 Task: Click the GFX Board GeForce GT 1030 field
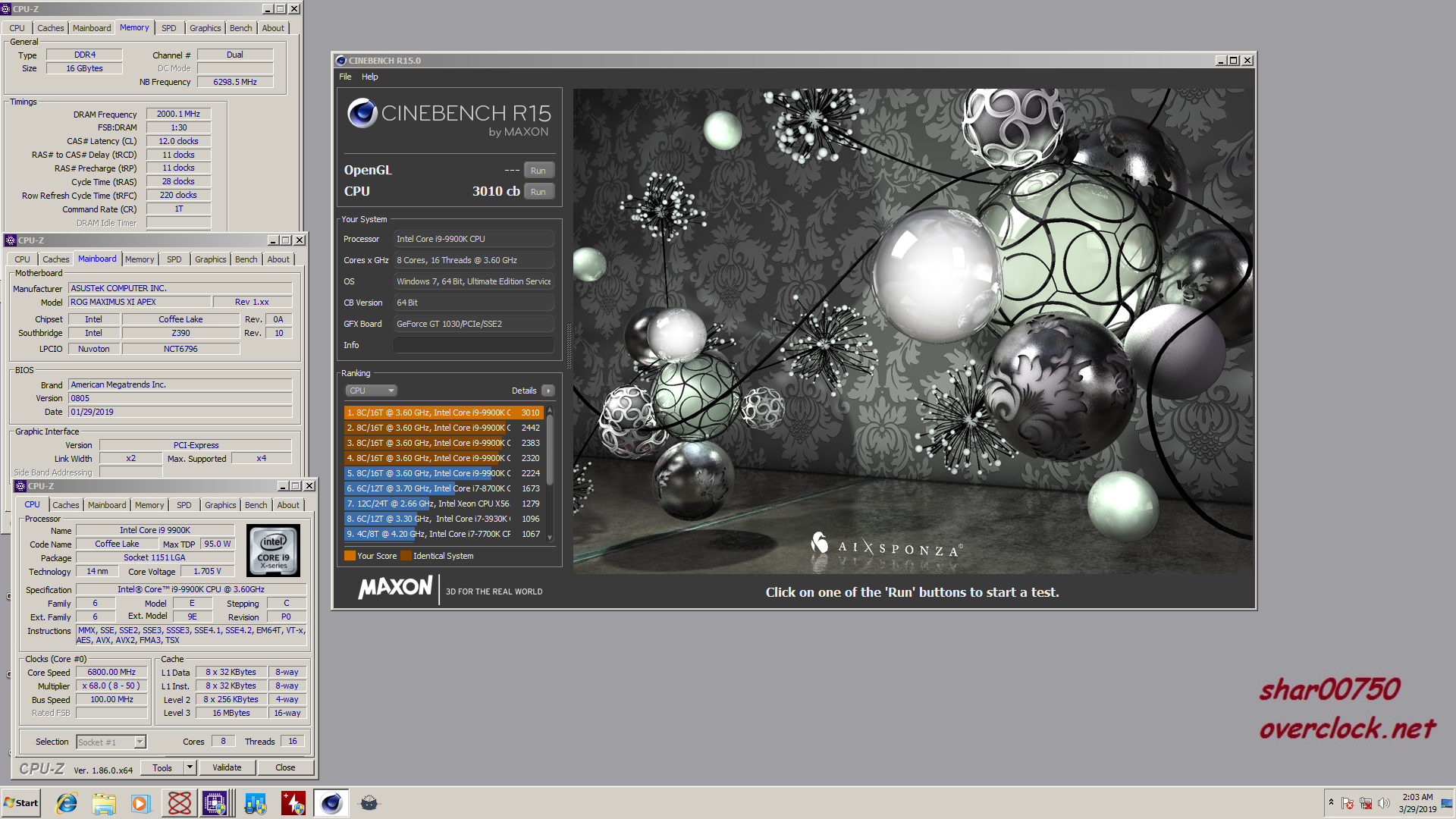pos(473,324)
